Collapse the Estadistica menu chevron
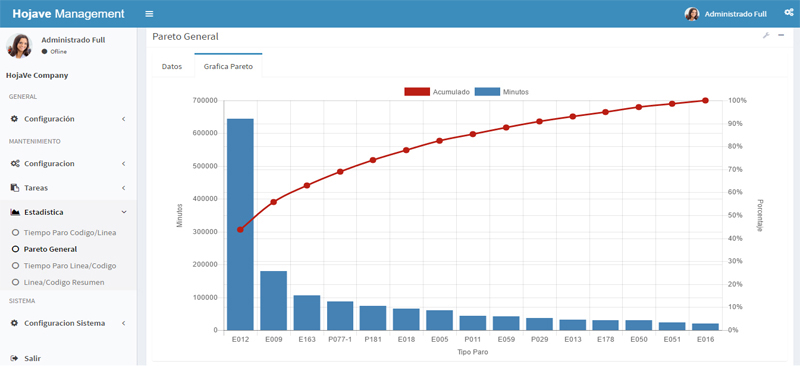This screenshot has height=366, width=800. point(123,212)
